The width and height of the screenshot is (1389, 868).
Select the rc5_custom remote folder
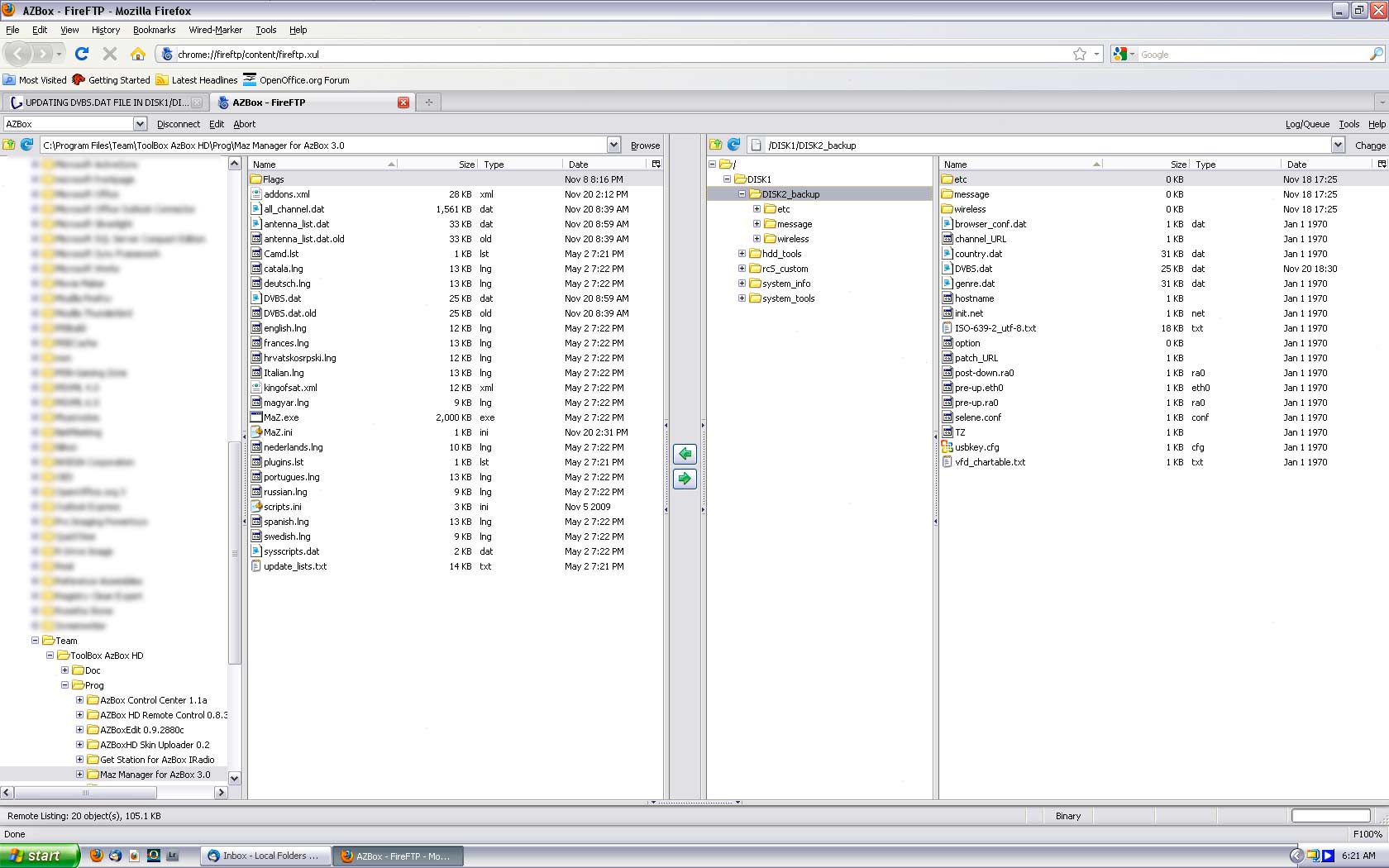coord(785,269)
